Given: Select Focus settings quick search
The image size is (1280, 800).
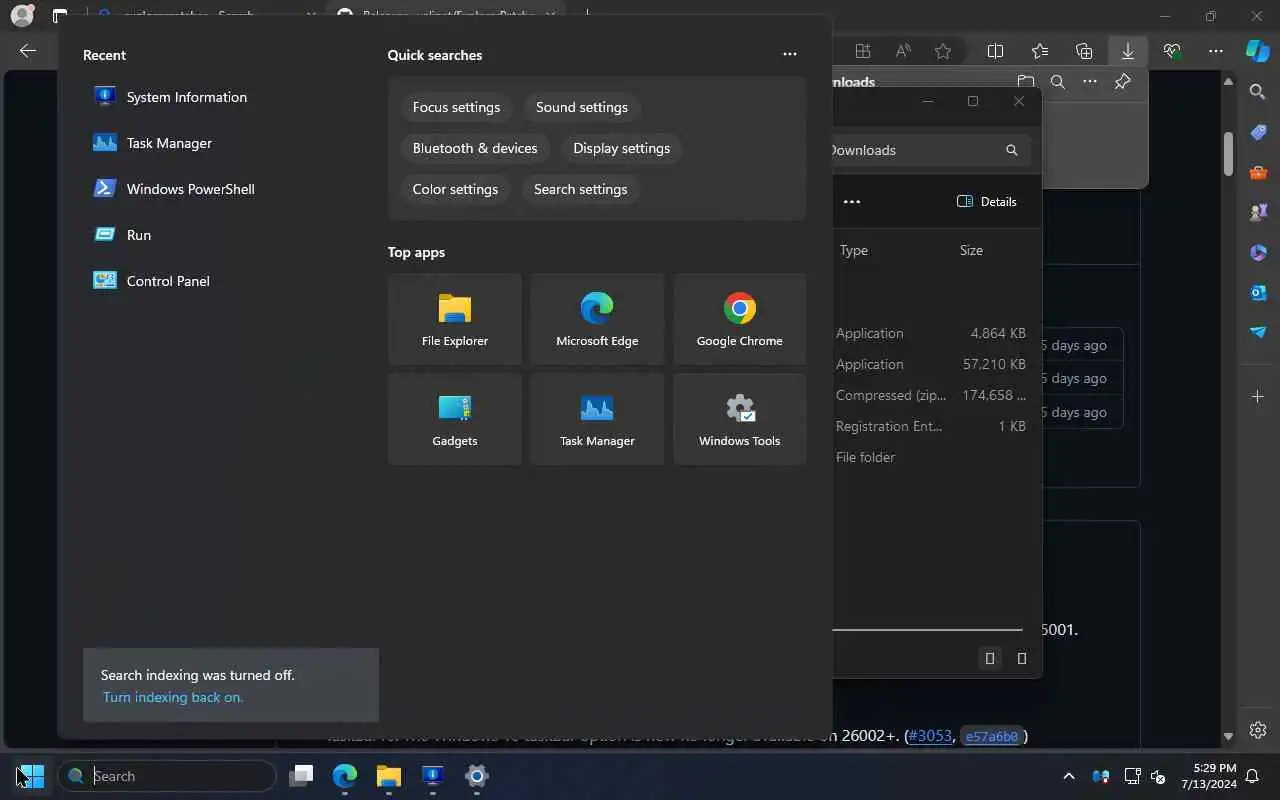Looking at the screenshot, I should 456,107.
